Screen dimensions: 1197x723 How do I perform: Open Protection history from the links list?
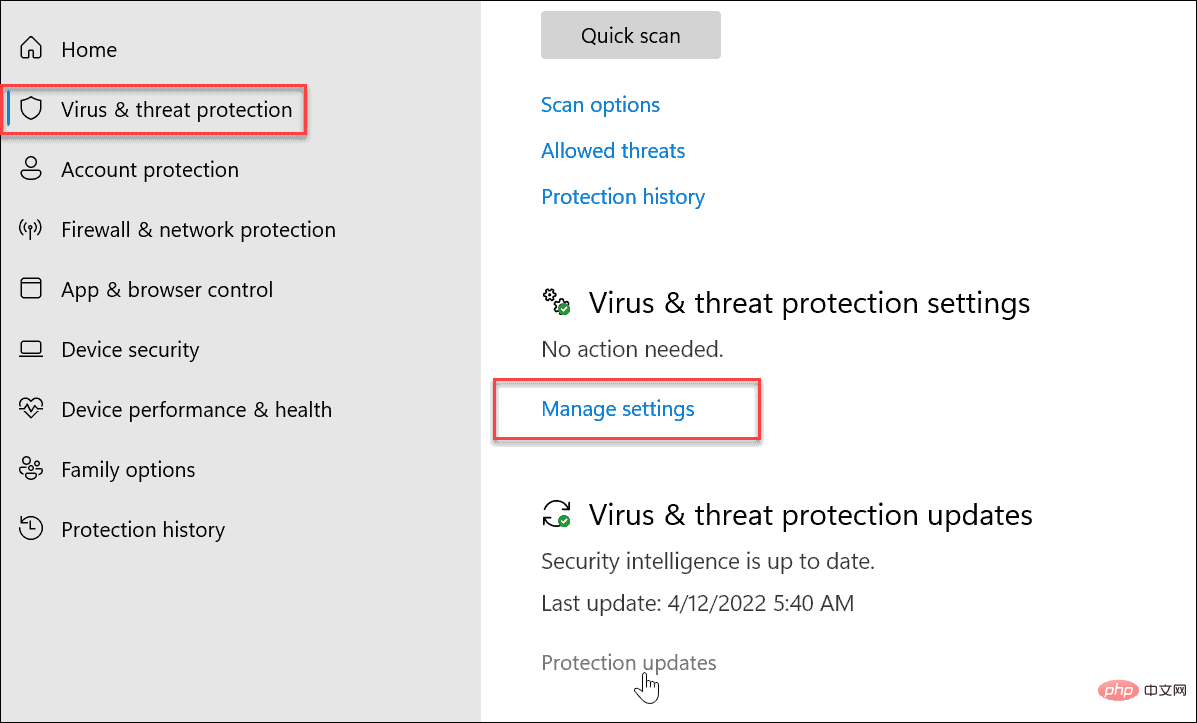(623, 196)
